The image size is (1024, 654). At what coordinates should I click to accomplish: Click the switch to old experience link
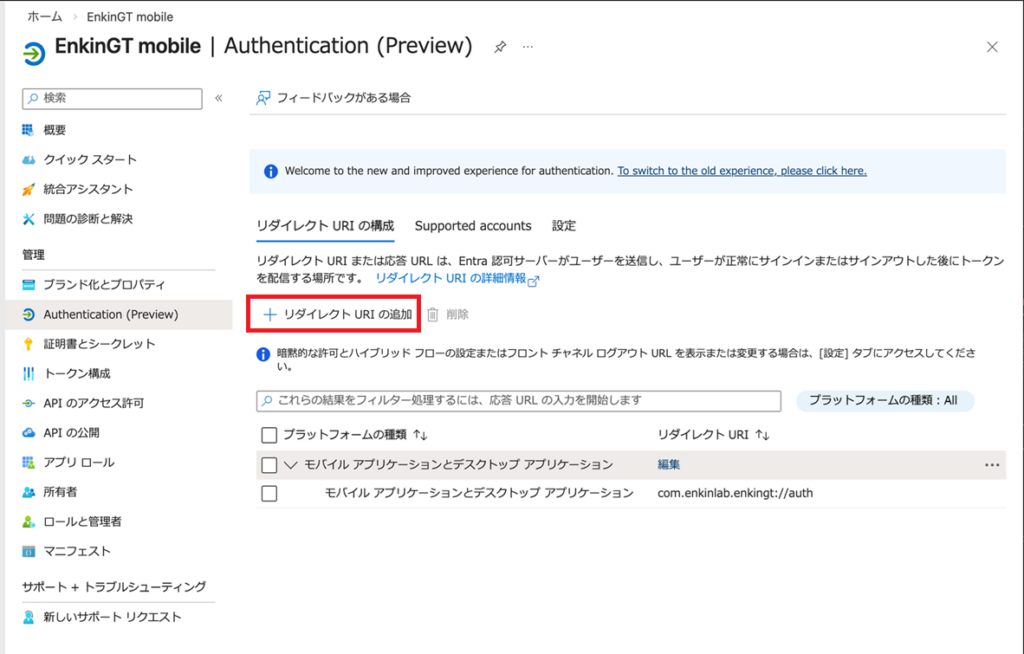741,171
